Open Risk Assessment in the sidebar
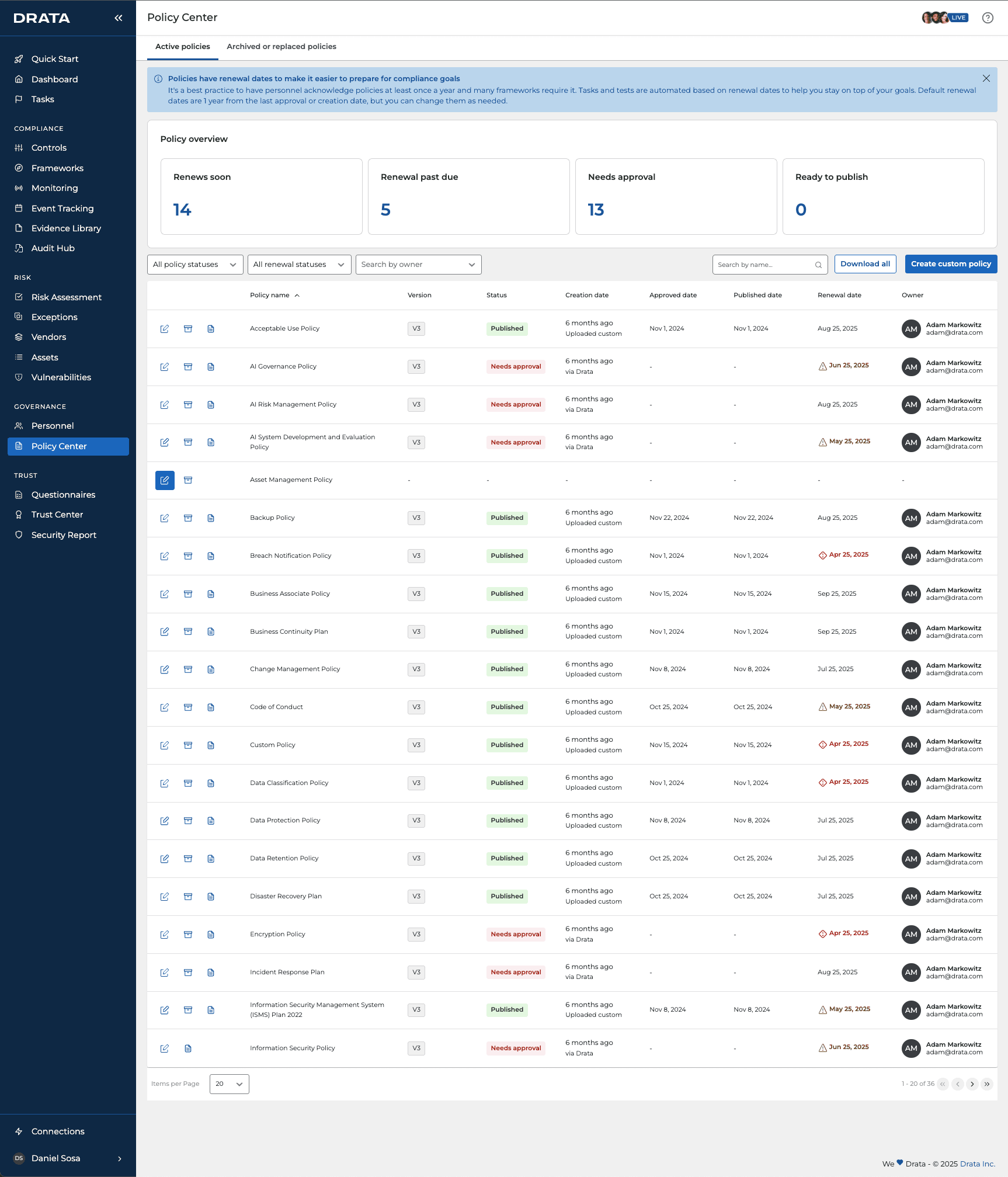Image resolution: width=1008 pixels, height=1177 pixels. tap(67, 297)
